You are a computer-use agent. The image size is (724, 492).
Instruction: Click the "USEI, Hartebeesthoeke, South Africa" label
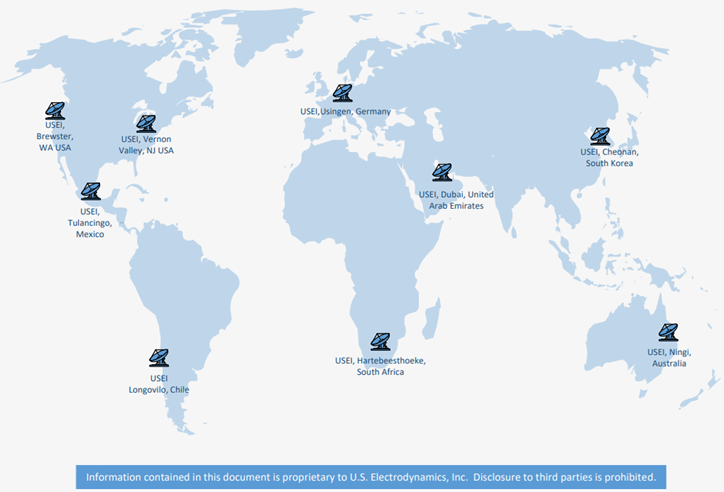[380, 366]
